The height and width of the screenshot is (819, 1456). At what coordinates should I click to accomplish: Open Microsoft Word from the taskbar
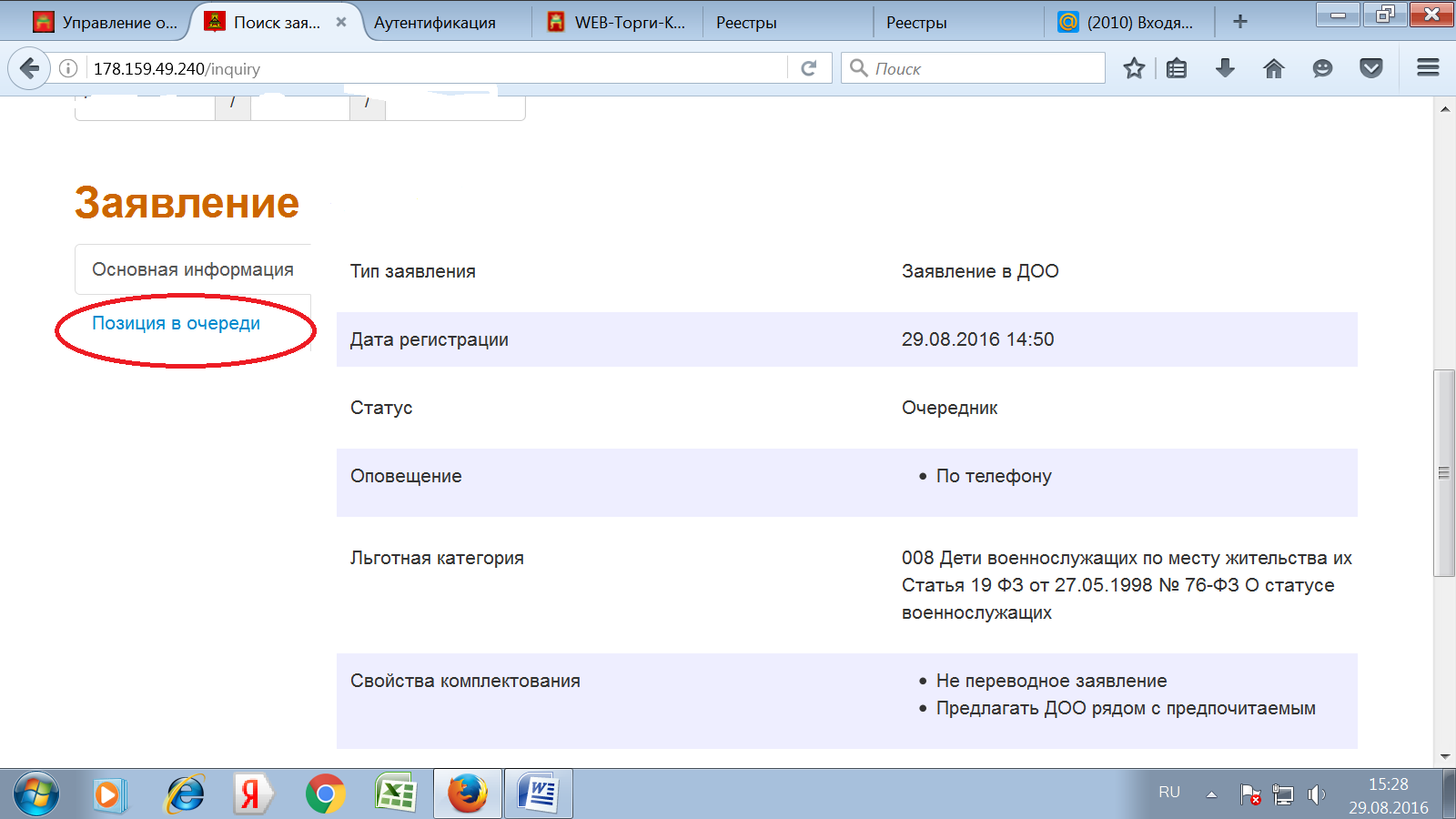tap(539, 793)
